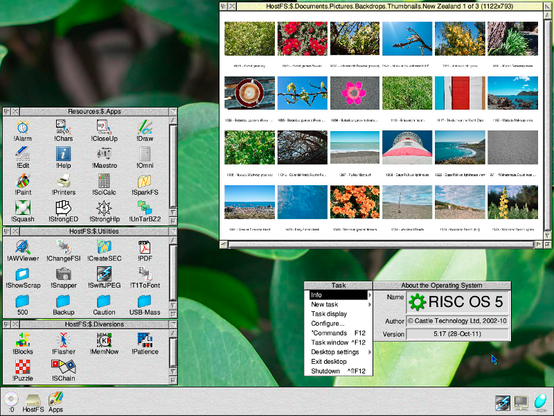Click the RISC OS 5 version field
Image resolution: width=554 pixels, height=416 pixels.
click(457, 334)
